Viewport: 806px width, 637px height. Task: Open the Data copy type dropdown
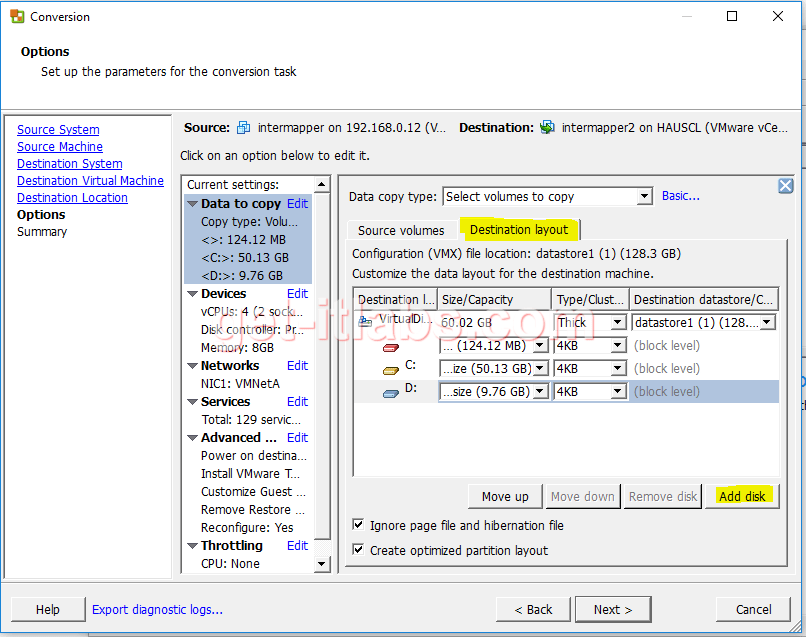[644, 197]
